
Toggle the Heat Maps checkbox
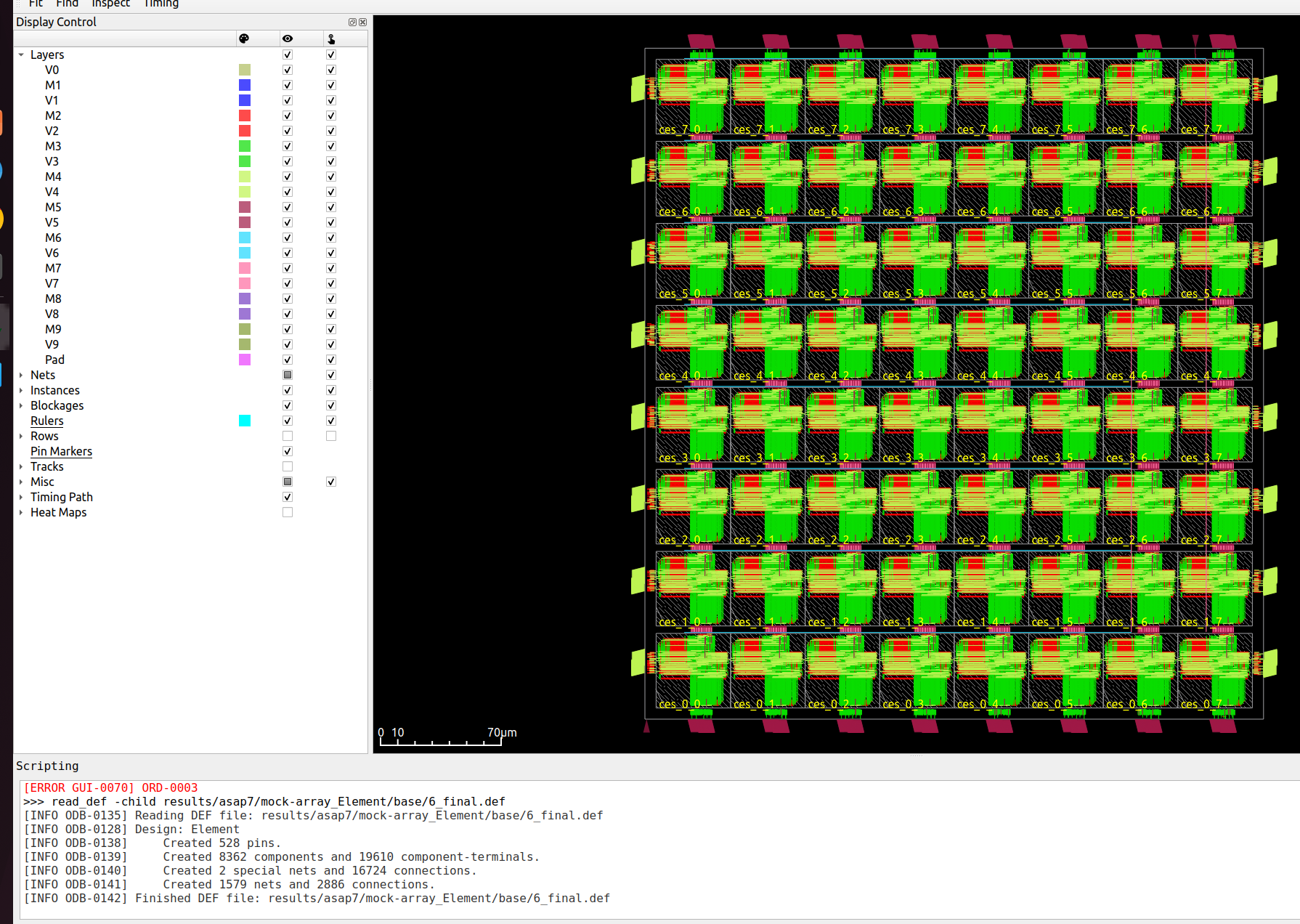click(288, 512)
